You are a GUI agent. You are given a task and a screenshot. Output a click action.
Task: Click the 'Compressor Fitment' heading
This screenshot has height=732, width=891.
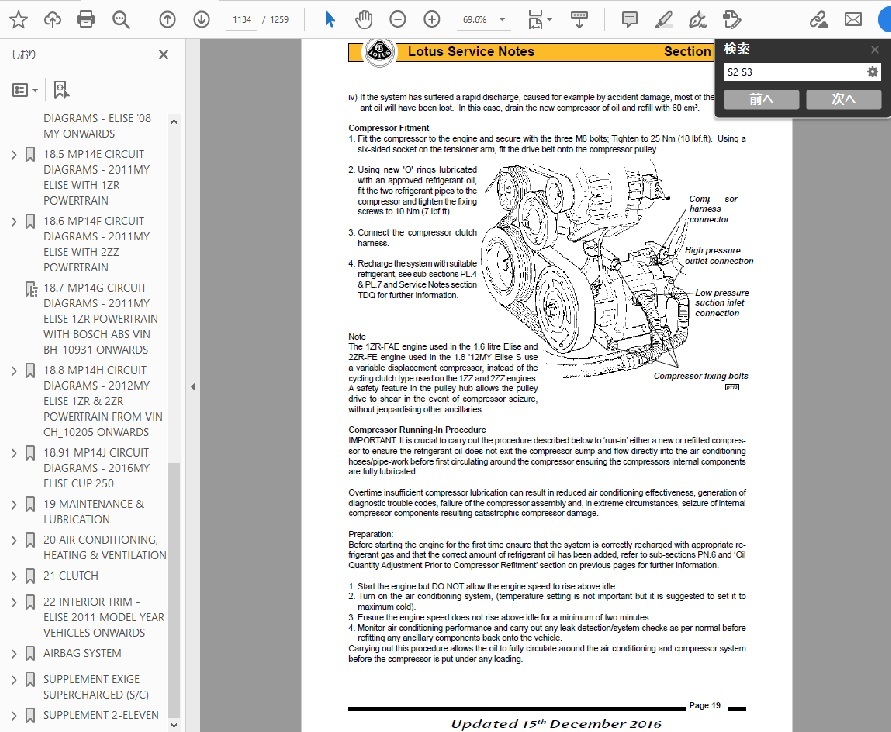click(x=389, y=128)
